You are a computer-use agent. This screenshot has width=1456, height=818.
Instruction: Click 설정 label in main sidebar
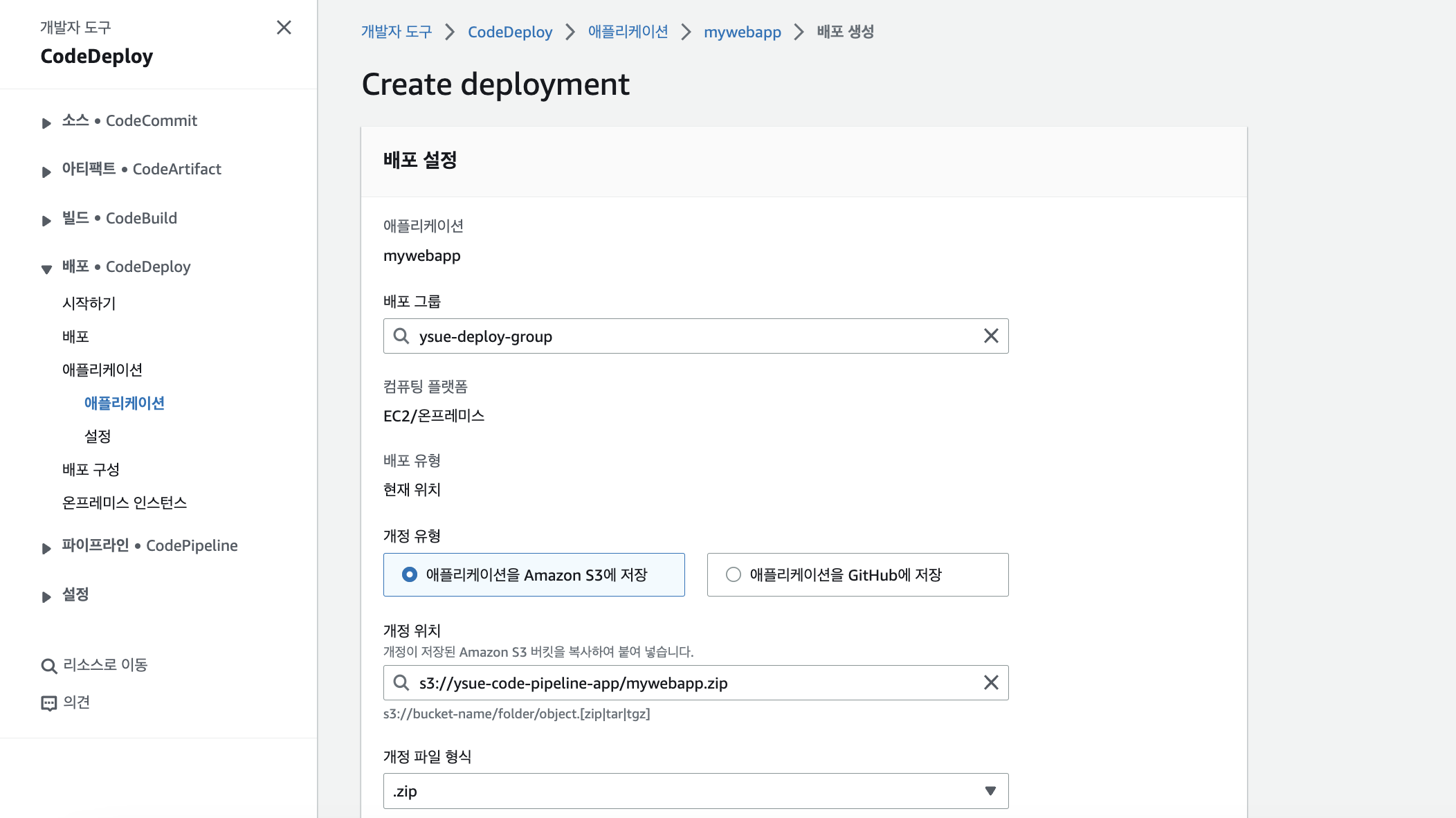tap(75, 594)
